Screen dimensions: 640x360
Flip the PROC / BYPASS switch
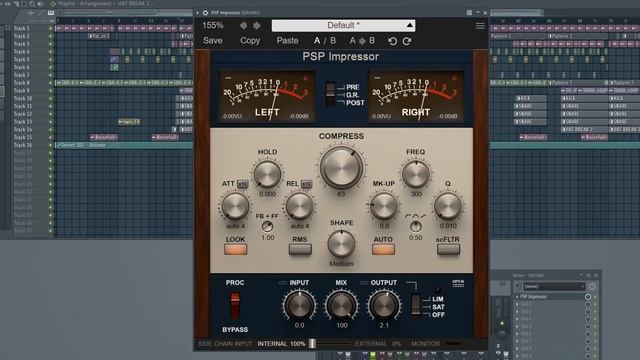(235, 306)
